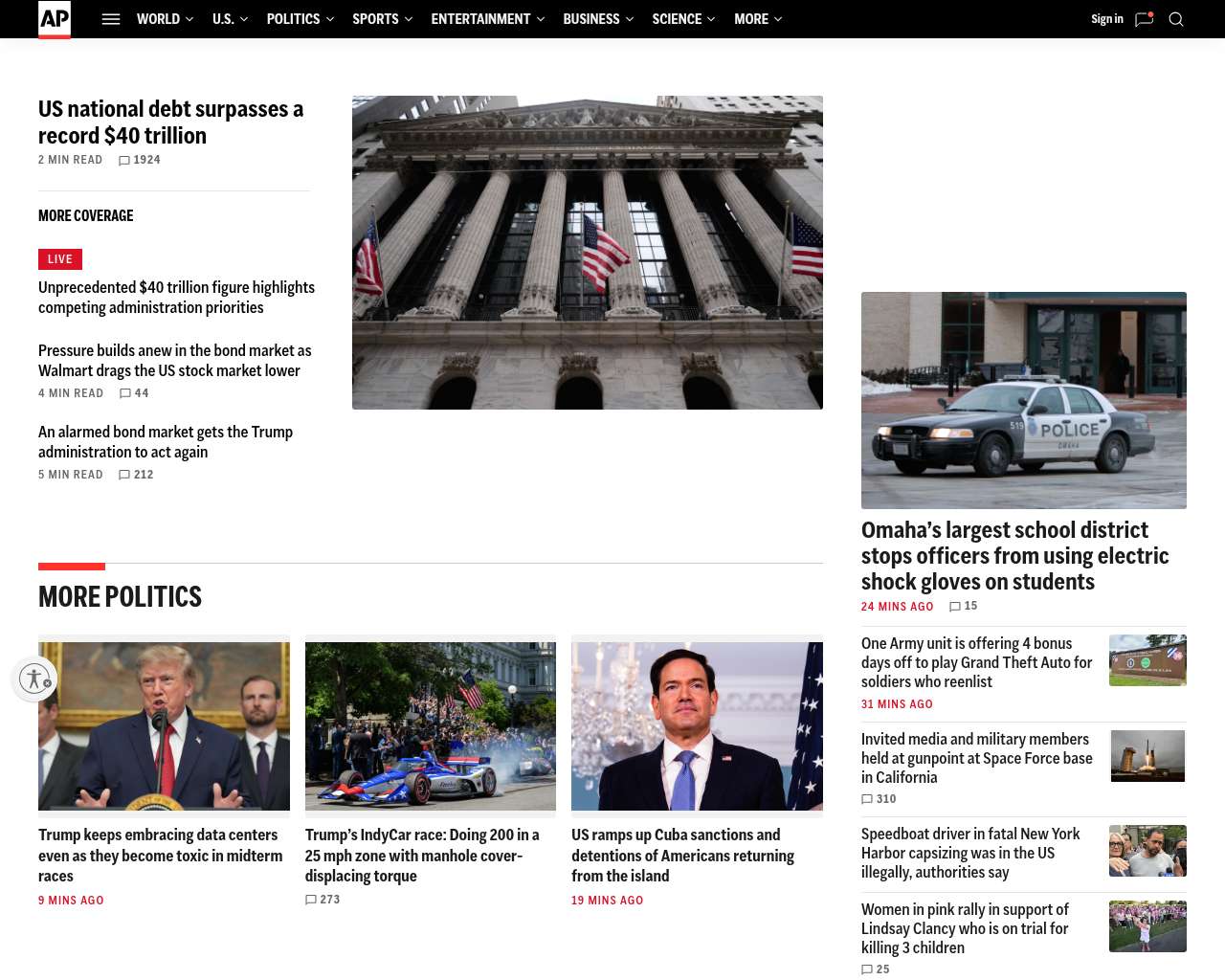Click the pink rally thumbnail

click(1147, 926)
